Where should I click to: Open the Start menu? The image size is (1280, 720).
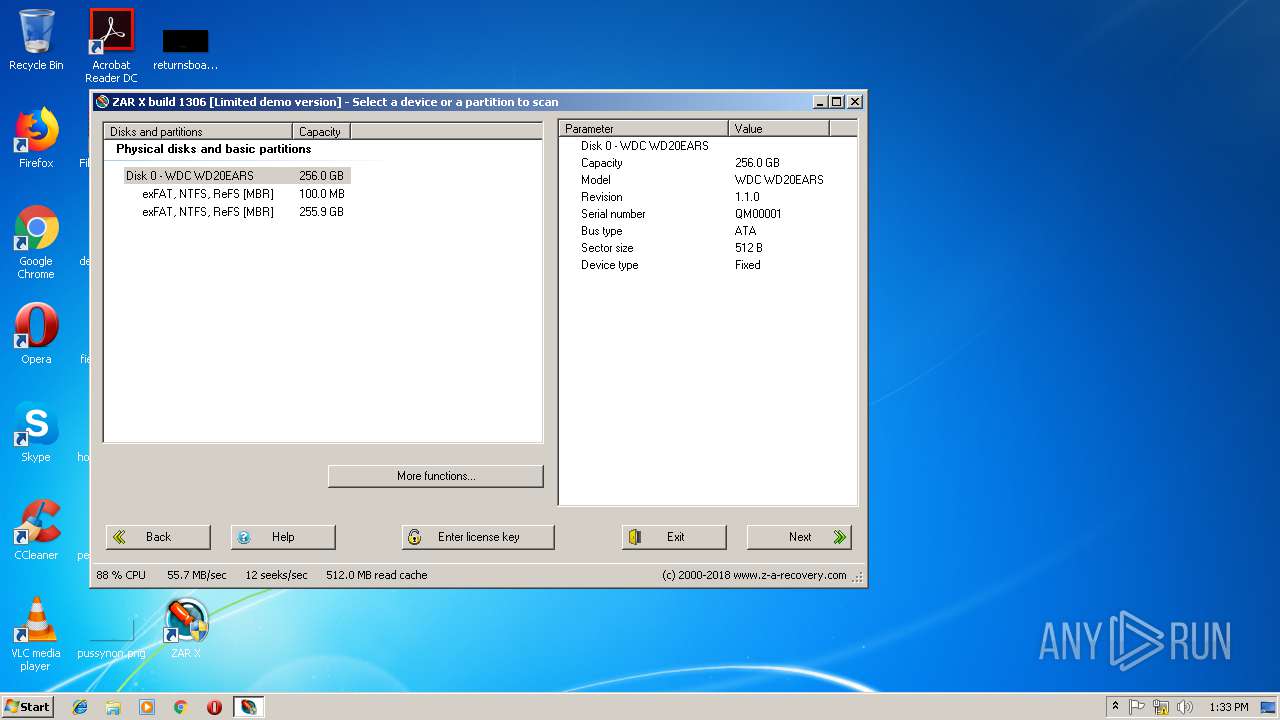(x=27, y=707)
